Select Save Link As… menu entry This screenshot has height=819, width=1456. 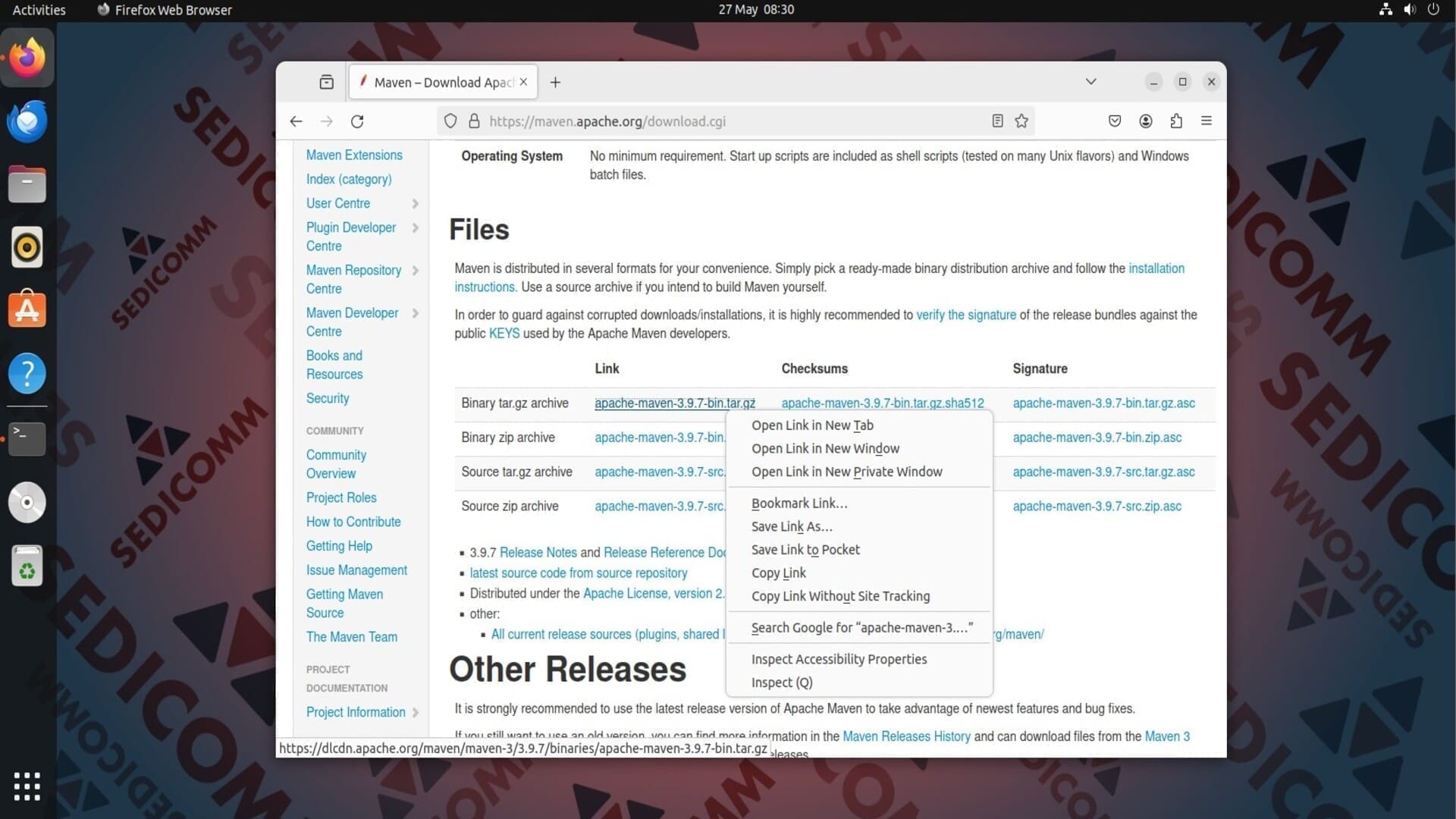pos(791,526)
